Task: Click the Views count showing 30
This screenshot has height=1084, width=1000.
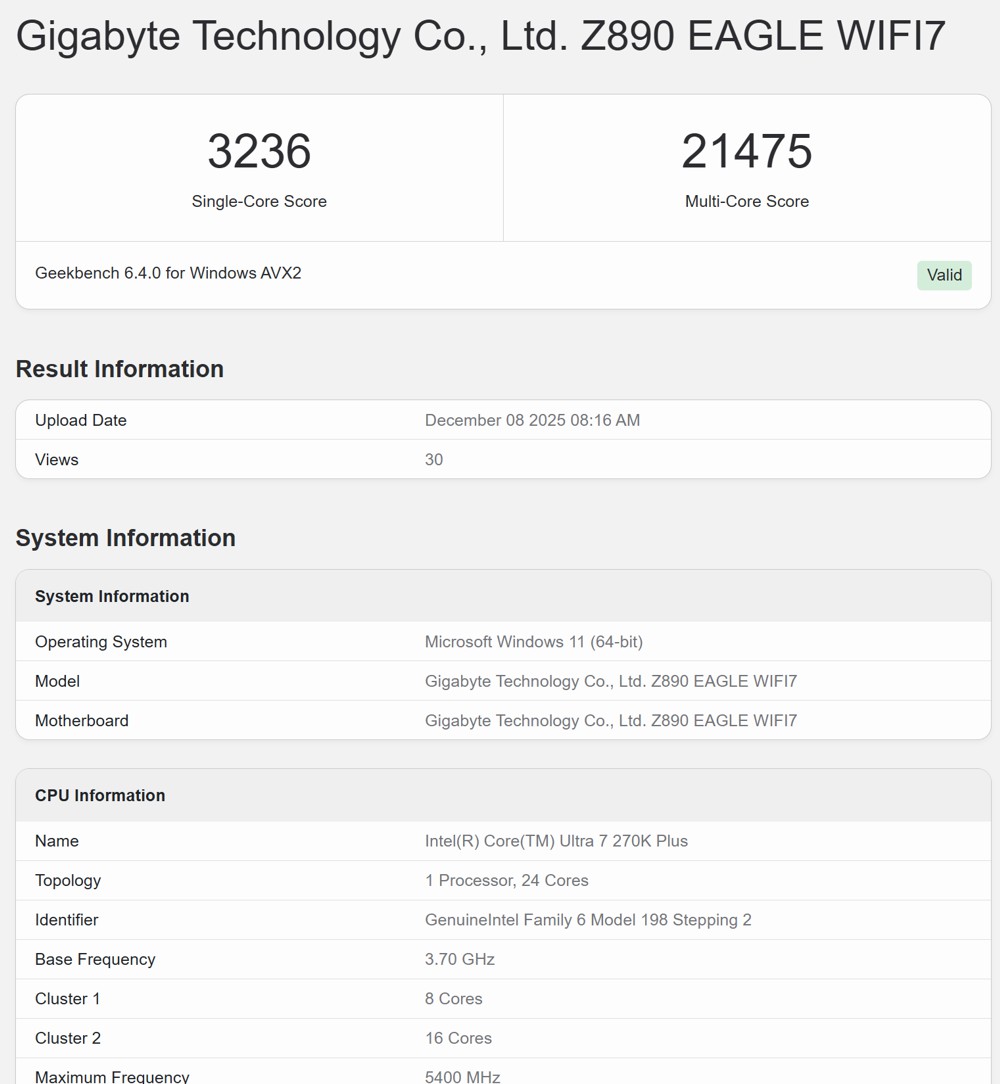Action: (434, 460)
